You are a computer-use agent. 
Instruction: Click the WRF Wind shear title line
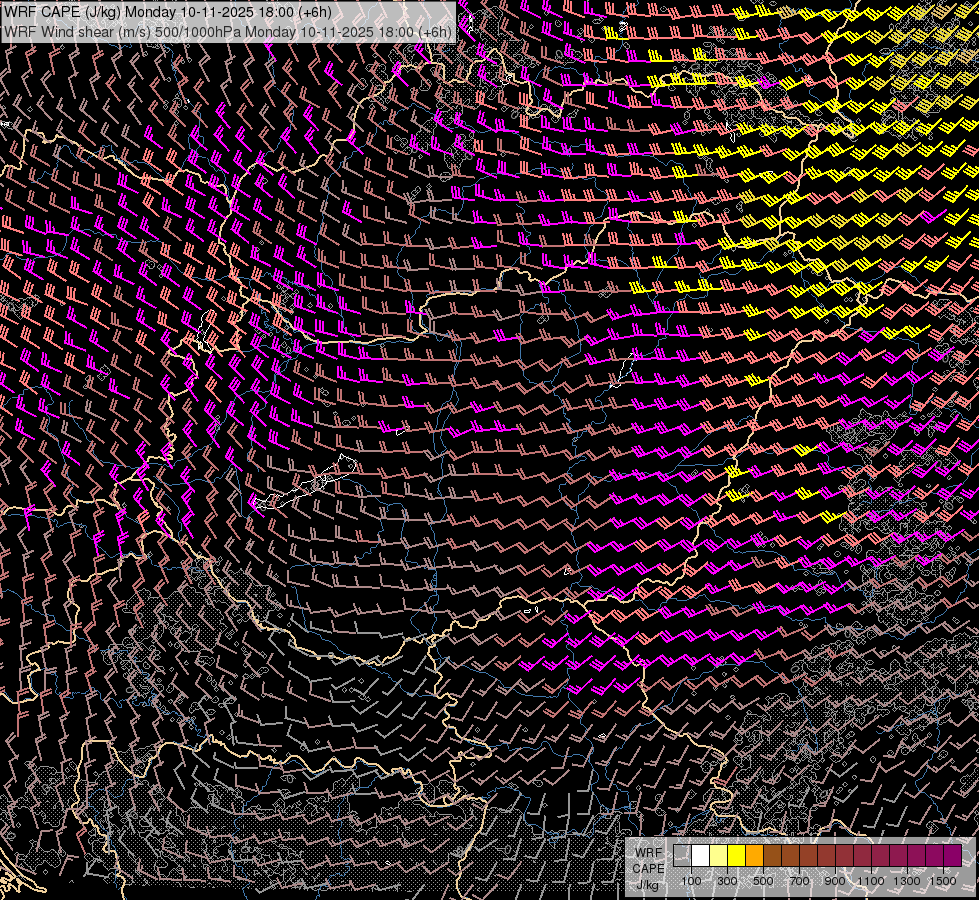(228, 32)
